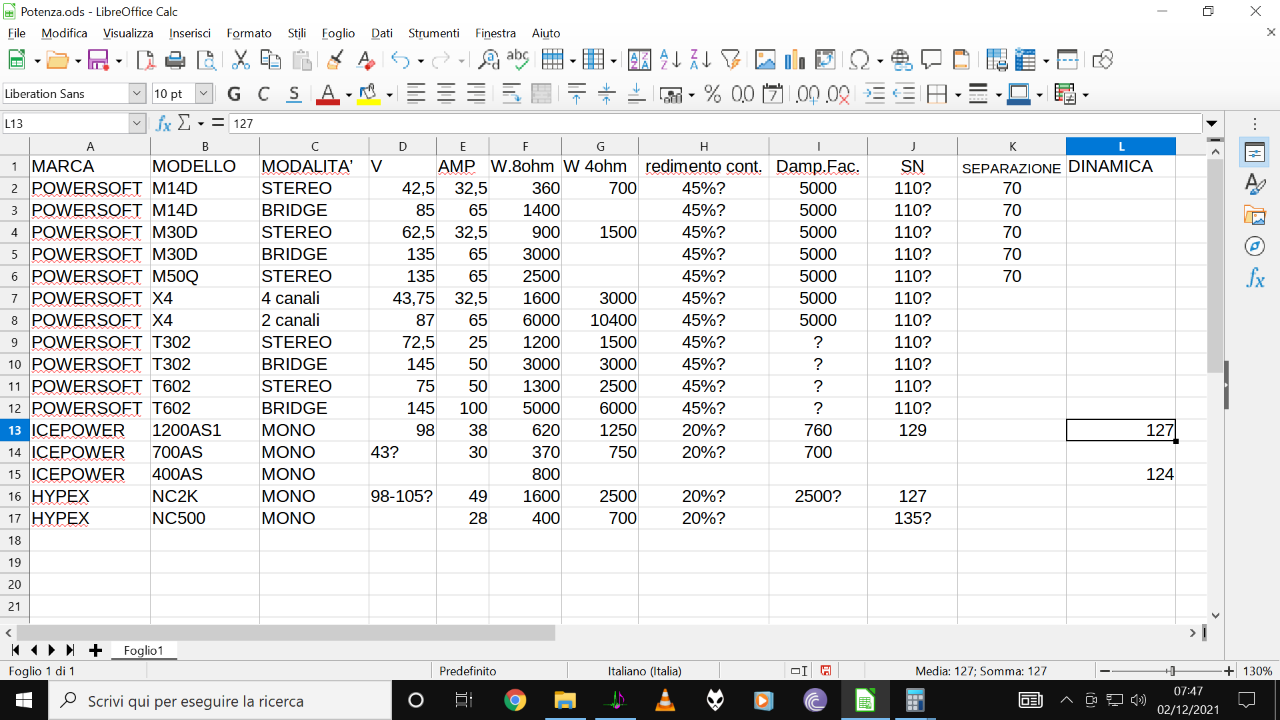This screenshot has width=1280, height=720.
Task: Click the Save document icon
Action: [x=98, y=60]
